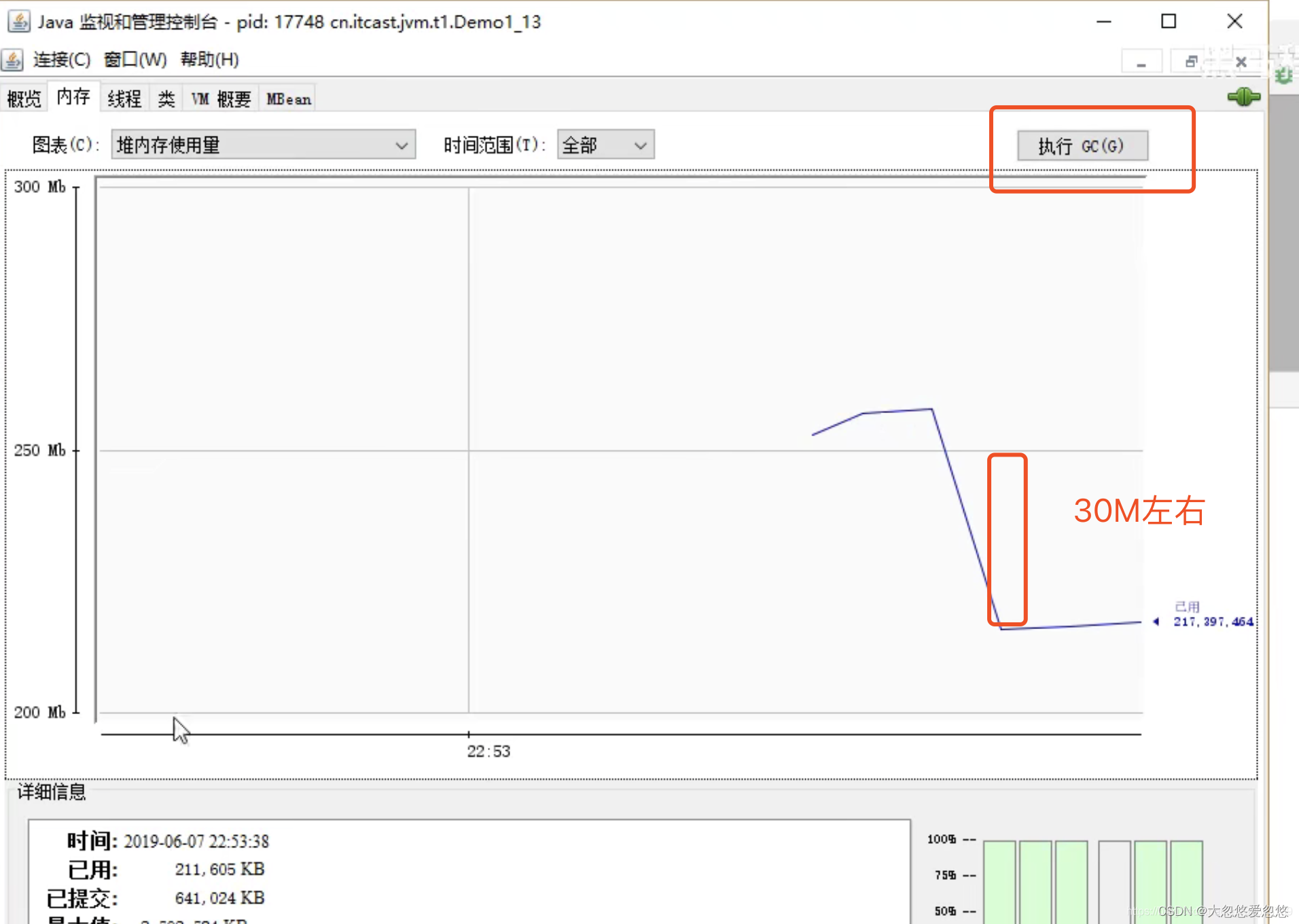Open the MBean tab
The height and width of the screenshot is (924, 1299).
[x=289, y=99]
